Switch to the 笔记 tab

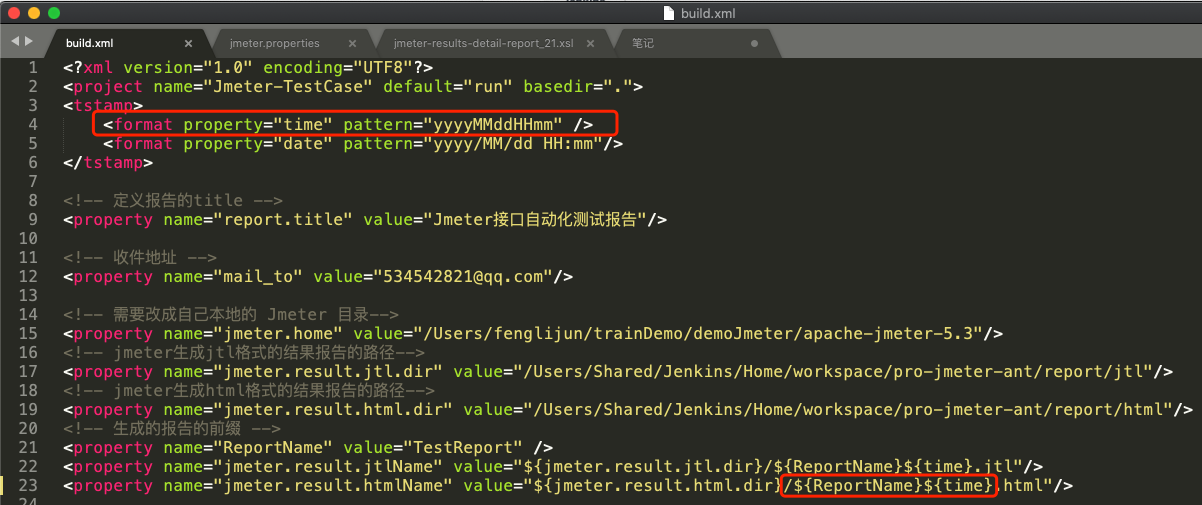pos(643,44)
